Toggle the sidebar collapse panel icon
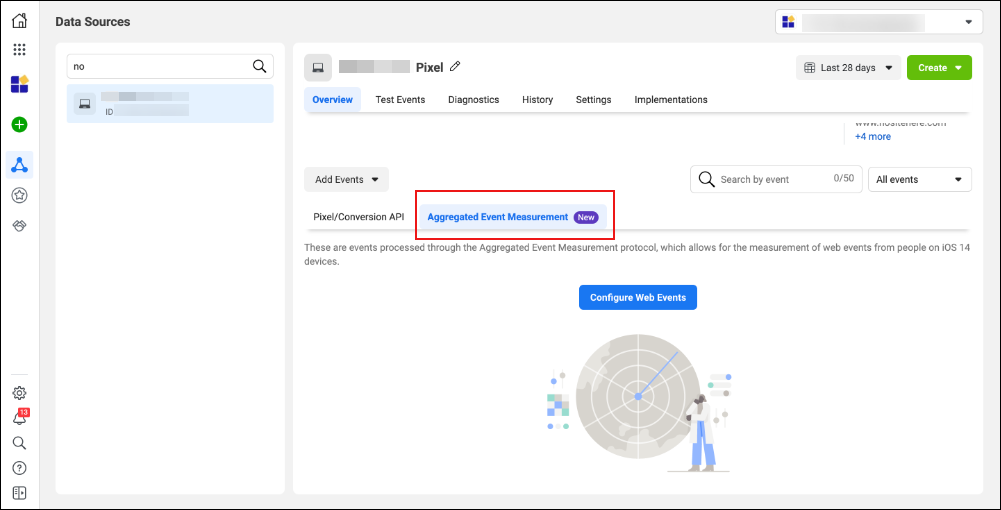 click(x=20, y=493)
